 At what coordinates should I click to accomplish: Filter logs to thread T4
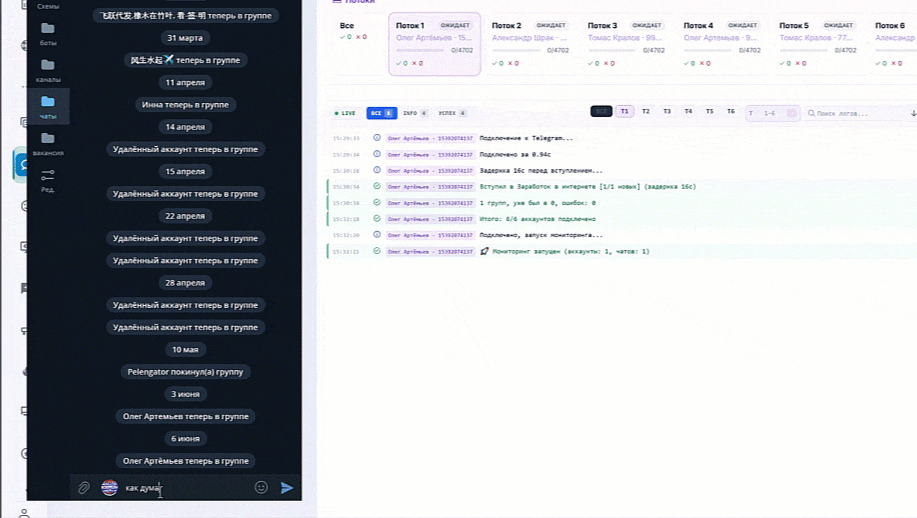(x=688, y=111)
